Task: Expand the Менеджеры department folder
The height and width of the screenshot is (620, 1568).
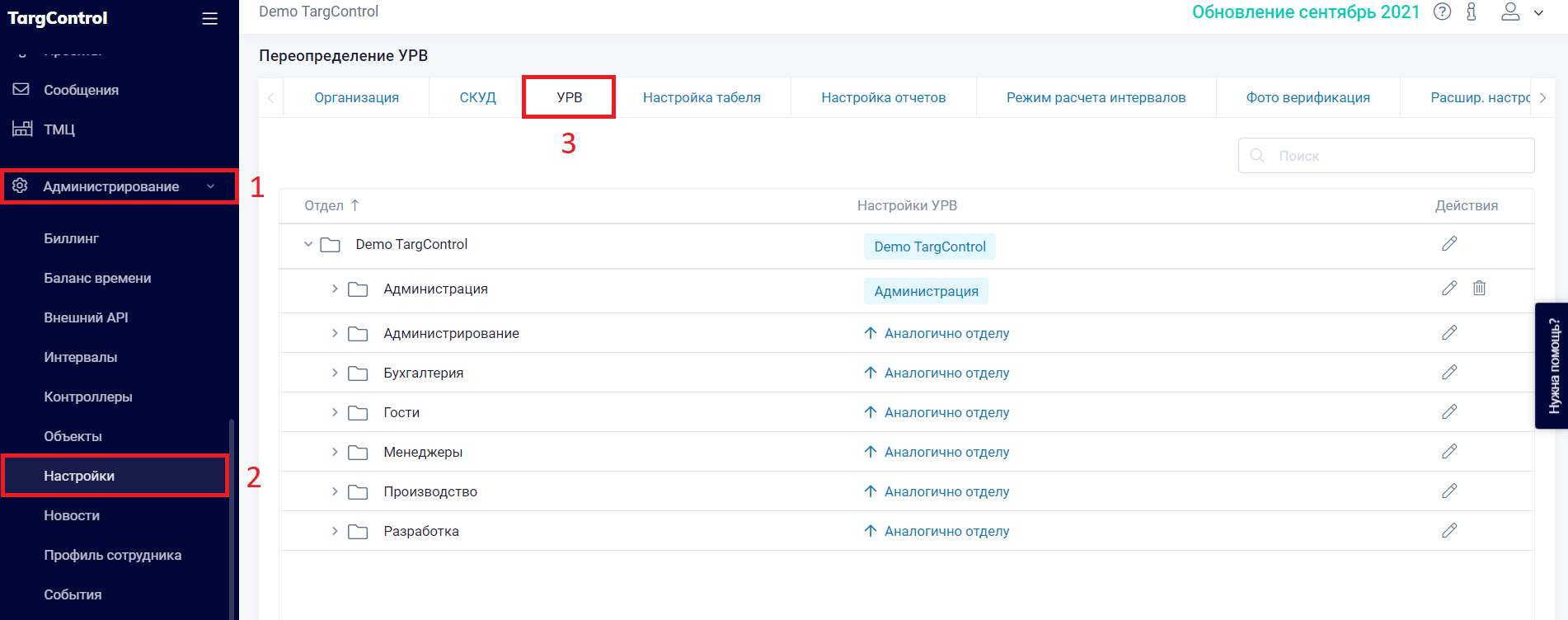Action: tap(335, 452)
